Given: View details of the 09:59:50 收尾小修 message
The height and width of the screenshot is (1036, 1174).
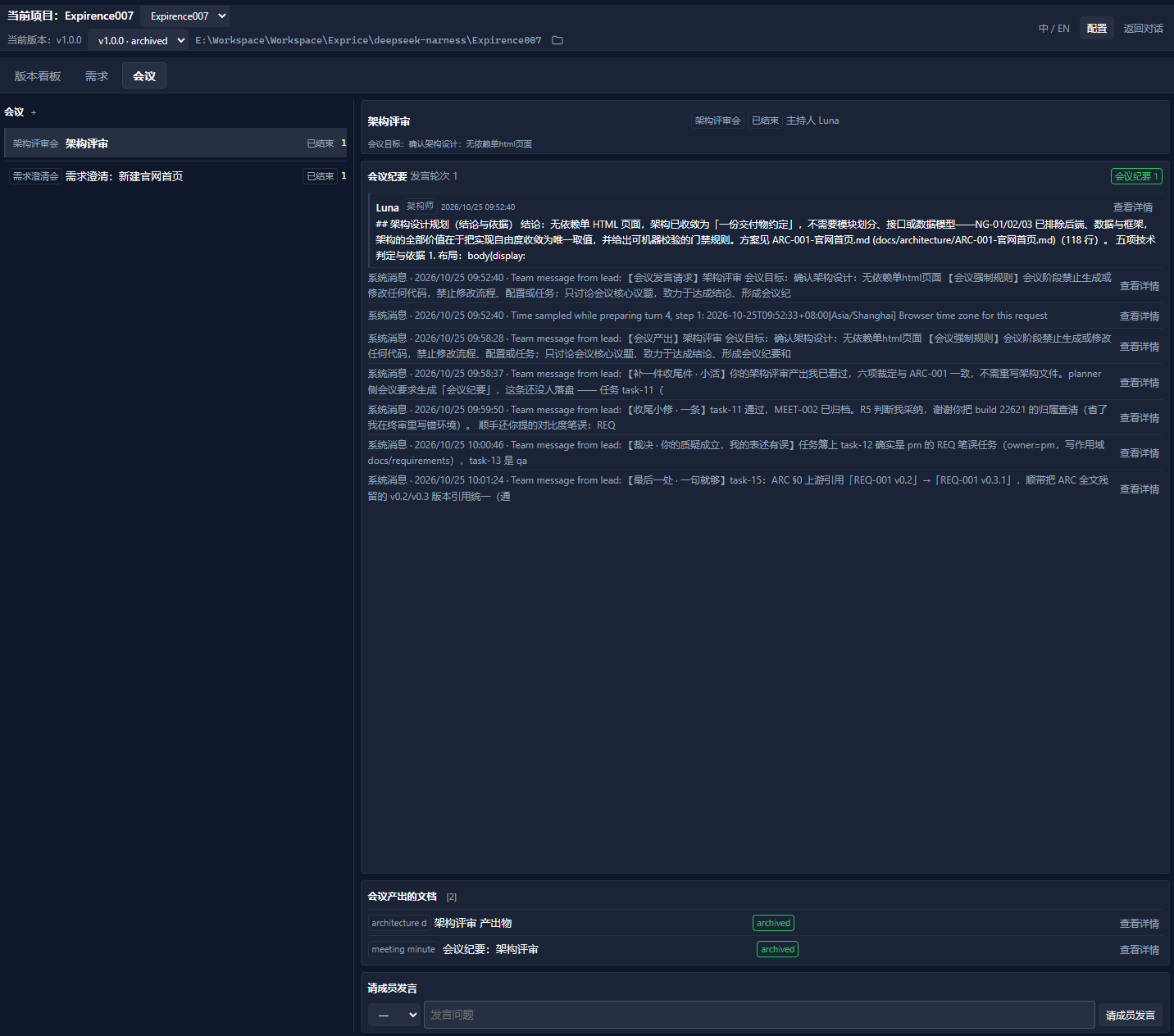Looking at the screenshot, I should tap(1140, 418).
